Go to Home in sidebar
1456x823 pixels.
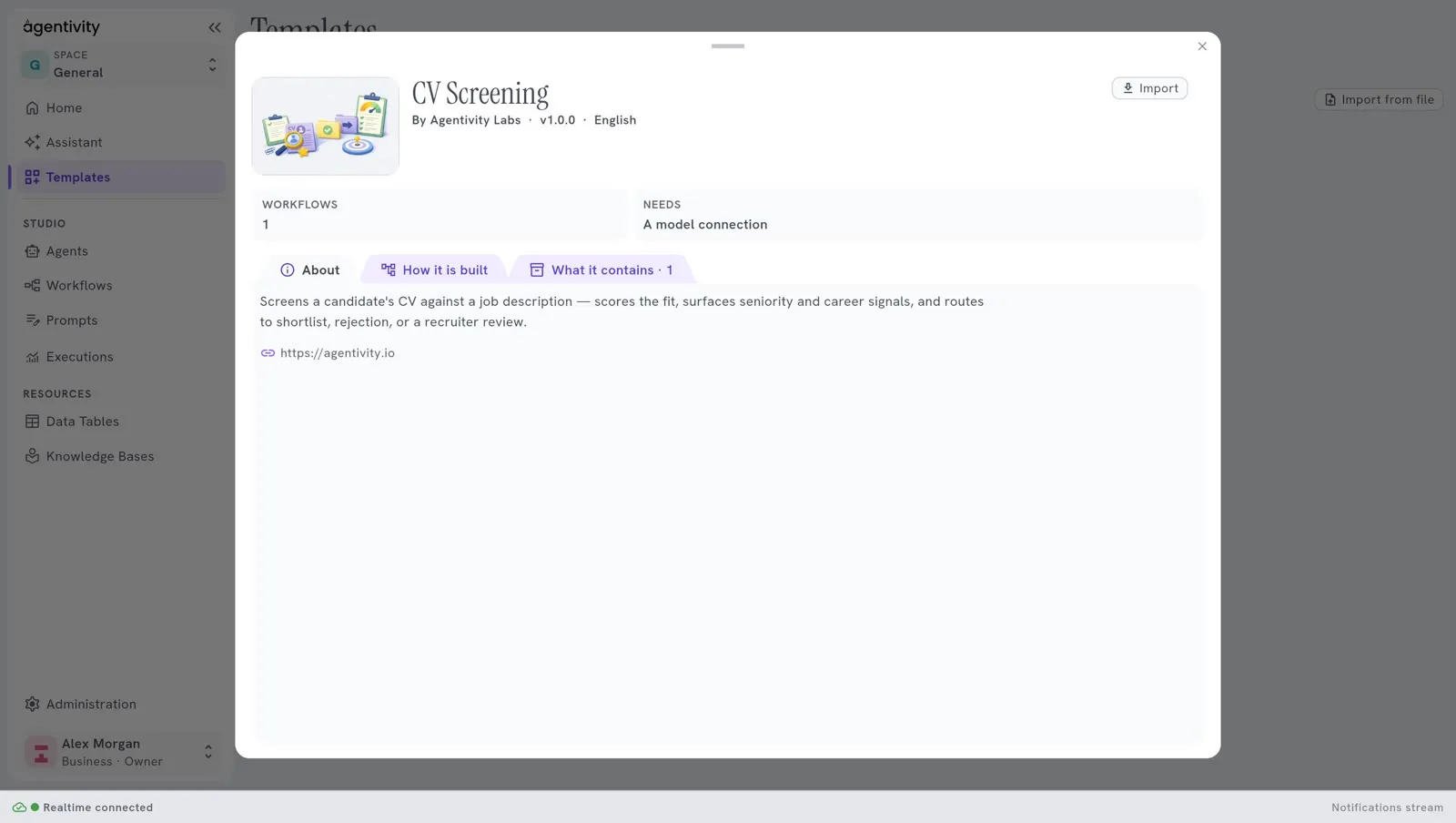(x=122, y=107)
